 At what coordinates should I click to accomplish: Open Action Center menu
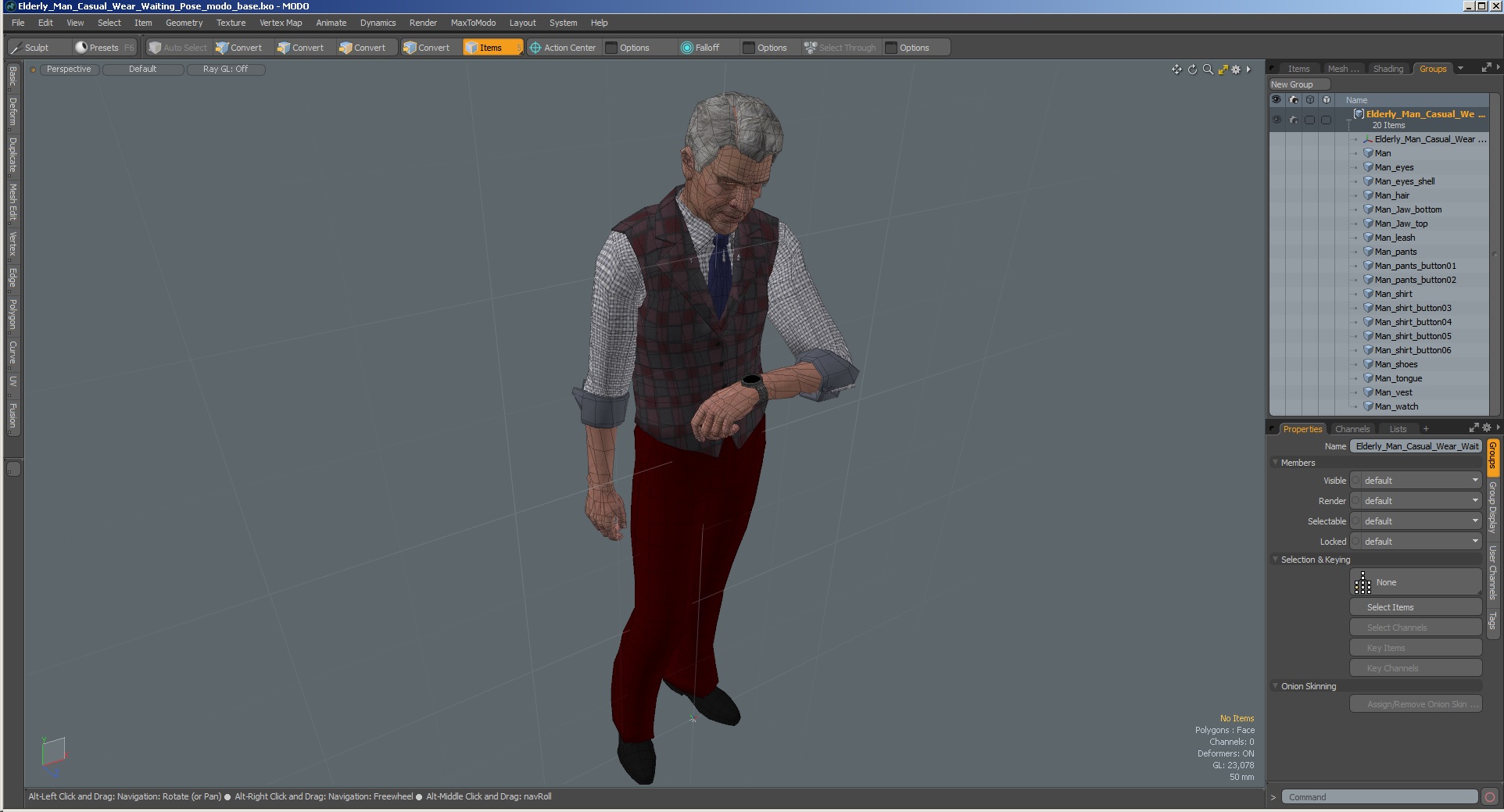point(563,48)
